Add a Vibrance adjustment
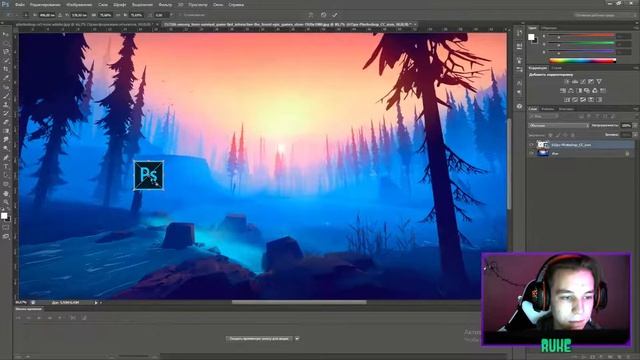640x360 pixels. (599, 82)
